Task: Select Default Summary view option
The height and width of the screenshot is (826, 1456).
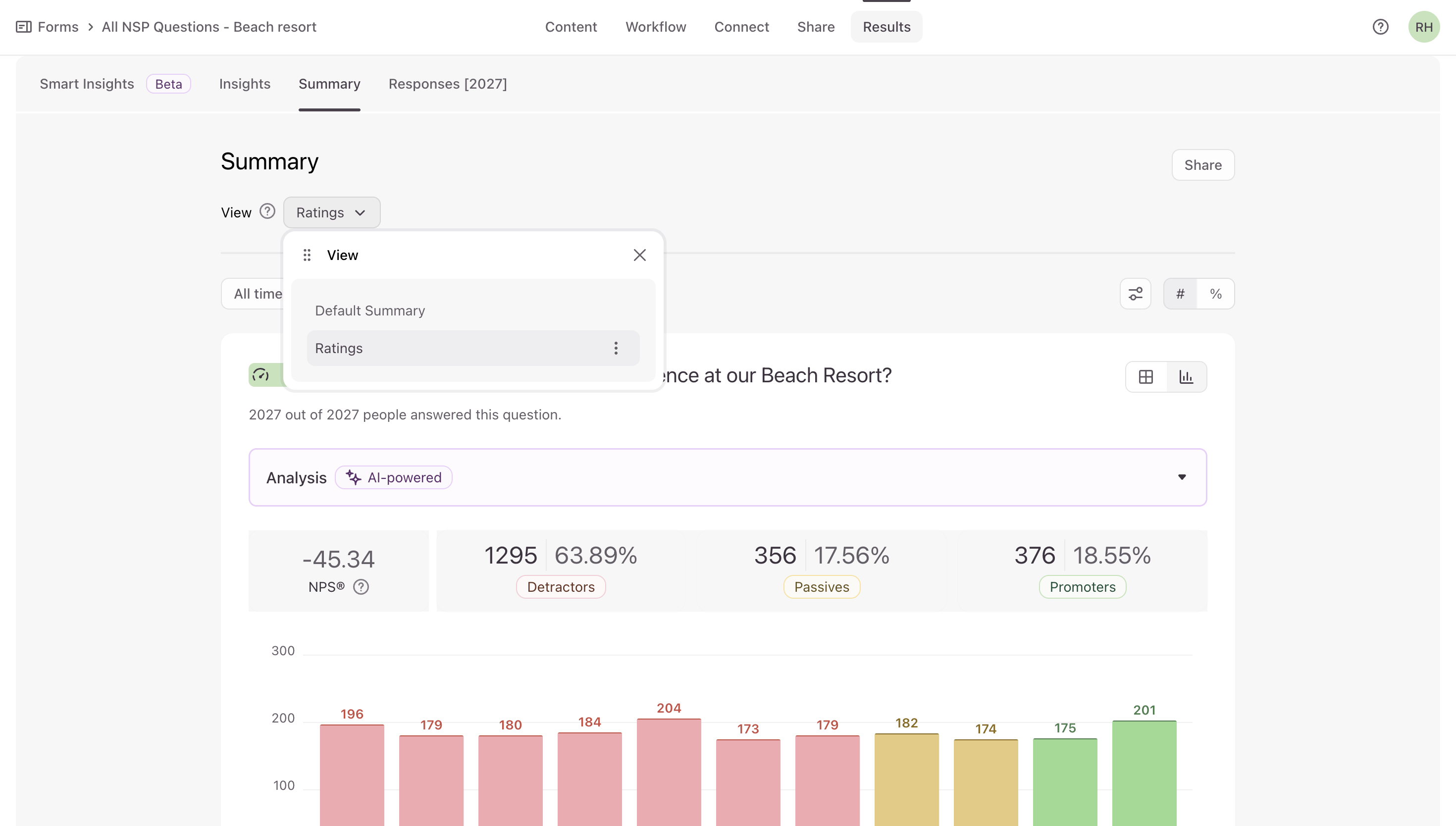Action: coord(370,311)
